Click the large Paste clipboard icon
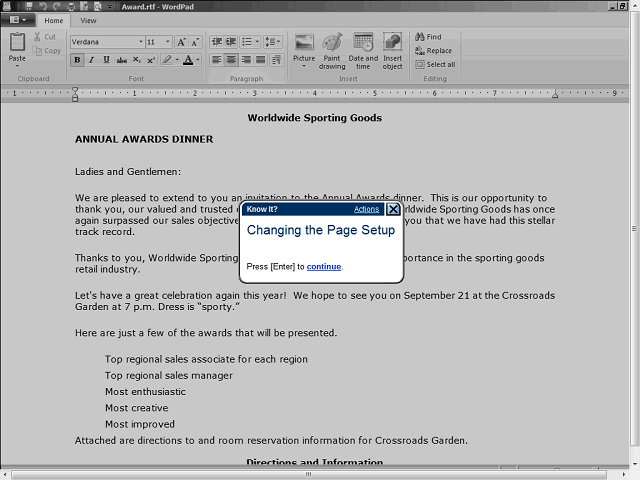 [17, 42]
